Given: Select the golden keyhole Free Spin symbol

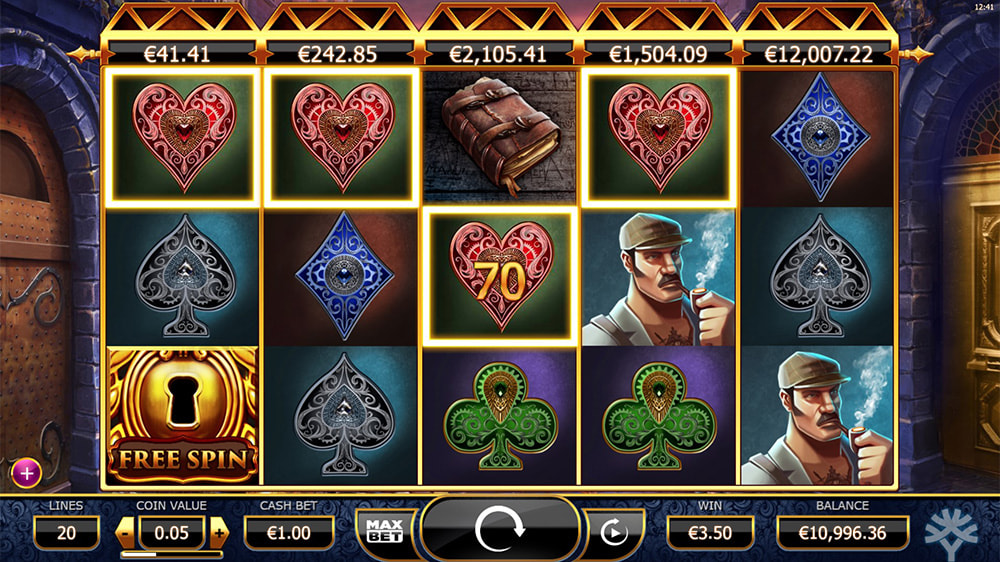Looking at the screenshot, I should pyautogui.click(x=183, y=415).
